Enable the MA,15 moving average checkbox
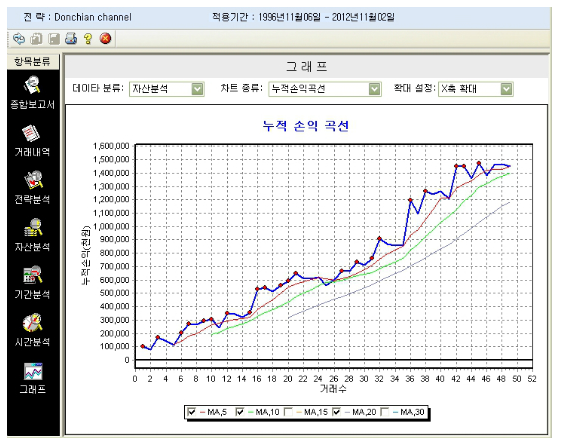 (x=288, y=412)
